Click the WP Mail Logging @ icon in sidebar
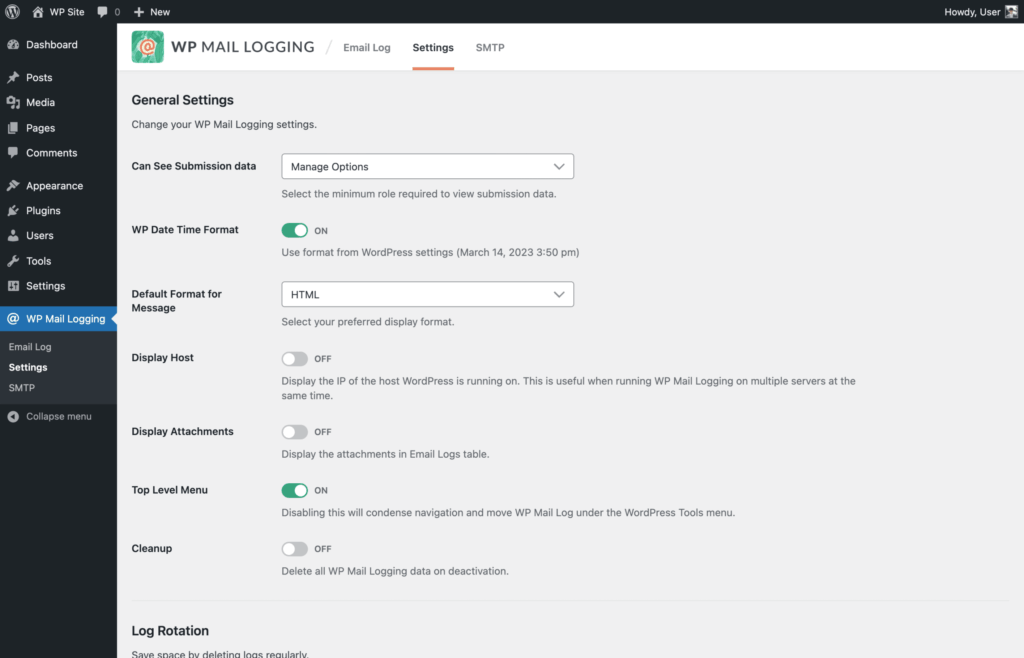Screen dimensions: 1024x658 pos(15,318)
